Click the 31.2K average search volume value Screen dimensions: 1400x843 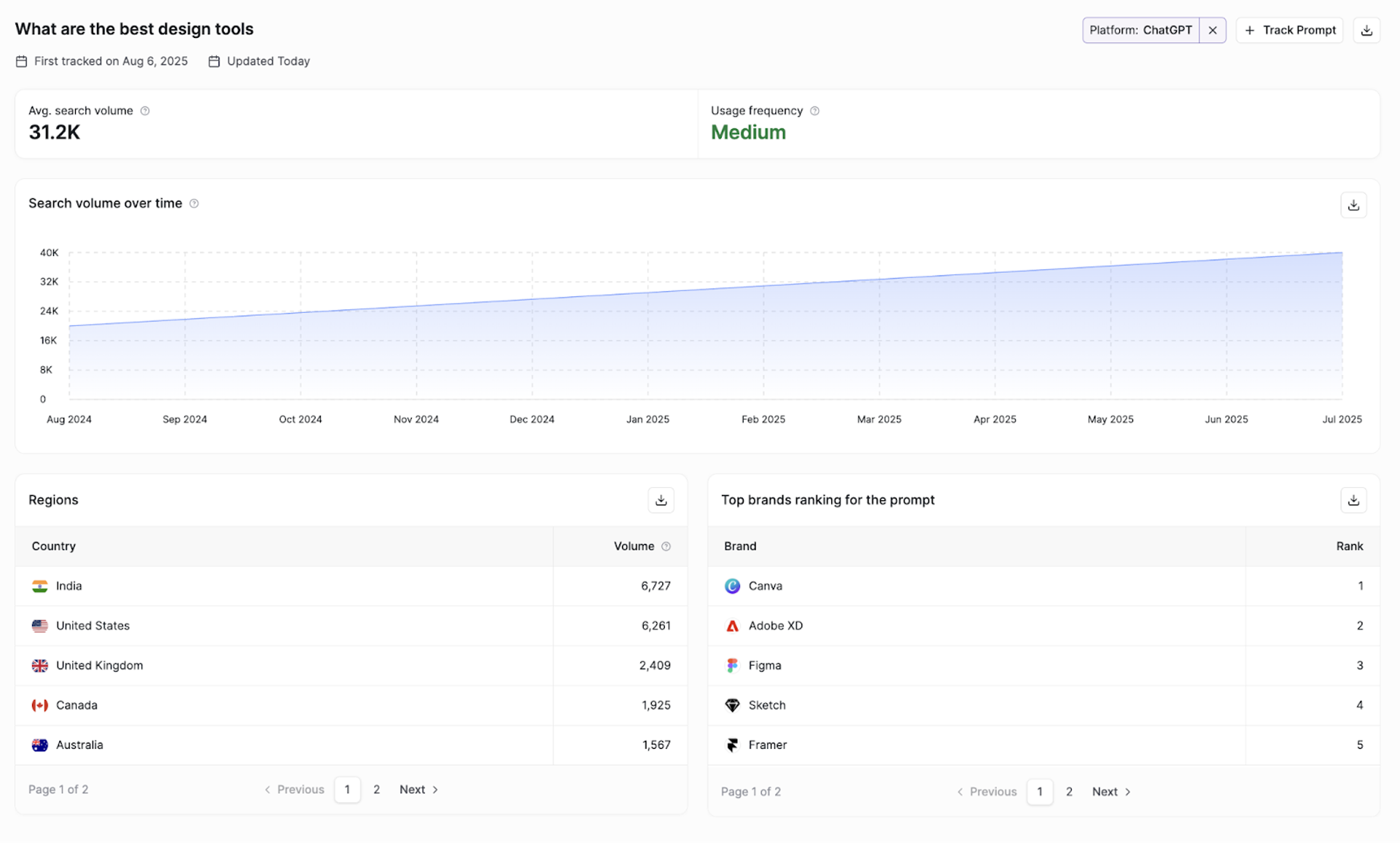pyautogui.click(x=55, y=133)
